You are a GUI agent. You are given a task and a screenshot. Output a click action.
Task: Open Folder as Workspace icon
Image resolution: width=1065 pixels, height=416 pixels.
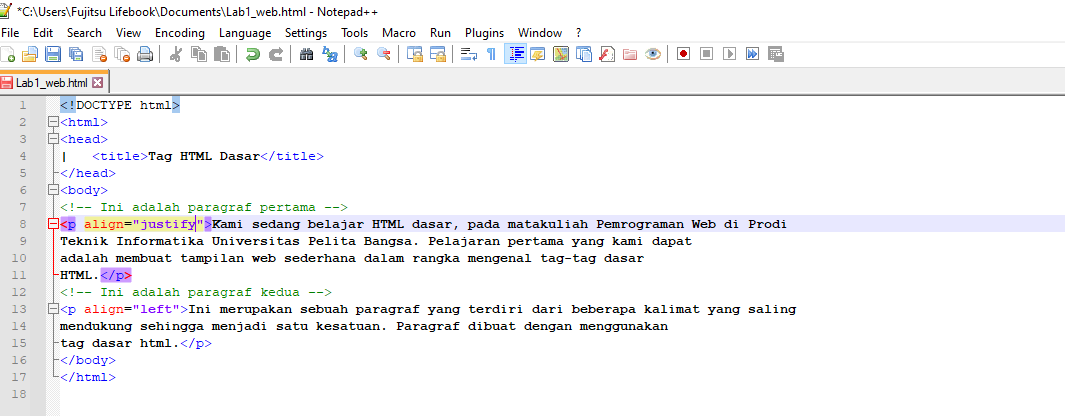[630, 54]
